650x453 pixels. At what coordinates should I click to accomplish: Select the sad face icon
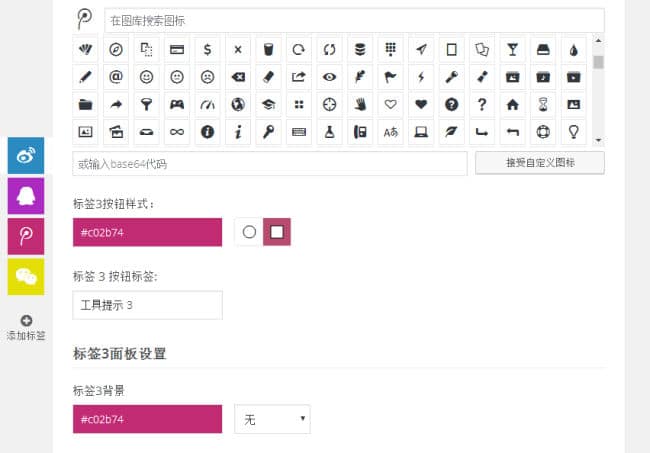[x=207, y=77]
